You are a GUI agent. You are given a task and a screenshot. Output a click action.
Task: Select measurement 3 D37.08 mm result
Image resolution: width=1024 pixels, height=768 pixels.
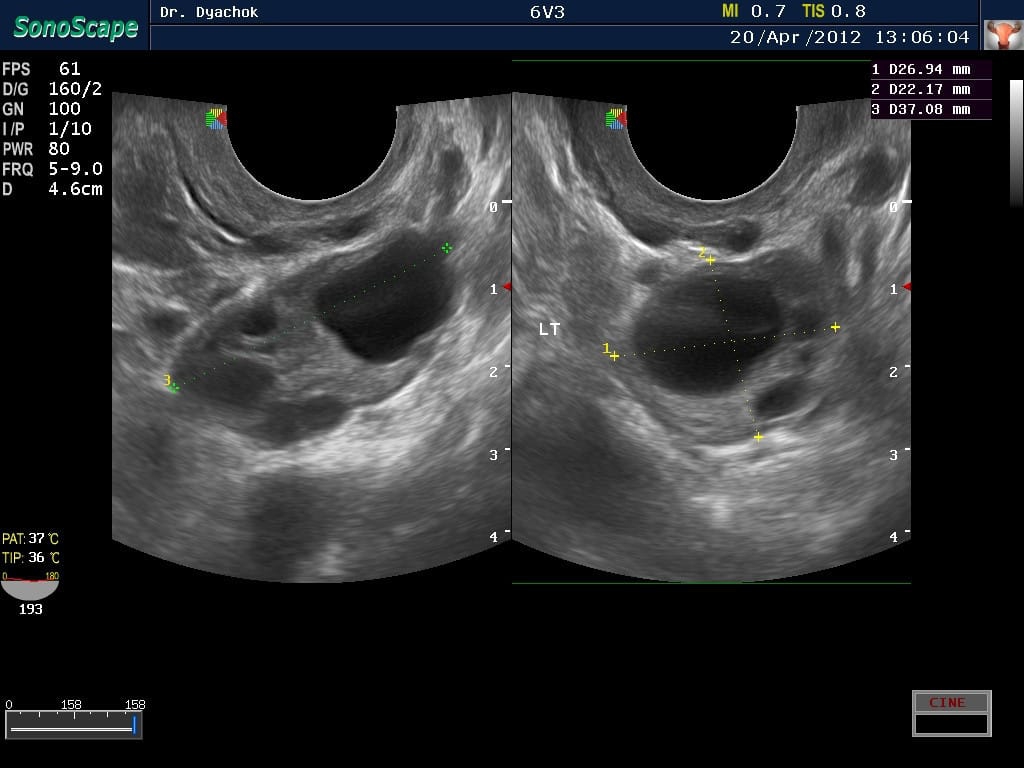(x=931, y=110)
